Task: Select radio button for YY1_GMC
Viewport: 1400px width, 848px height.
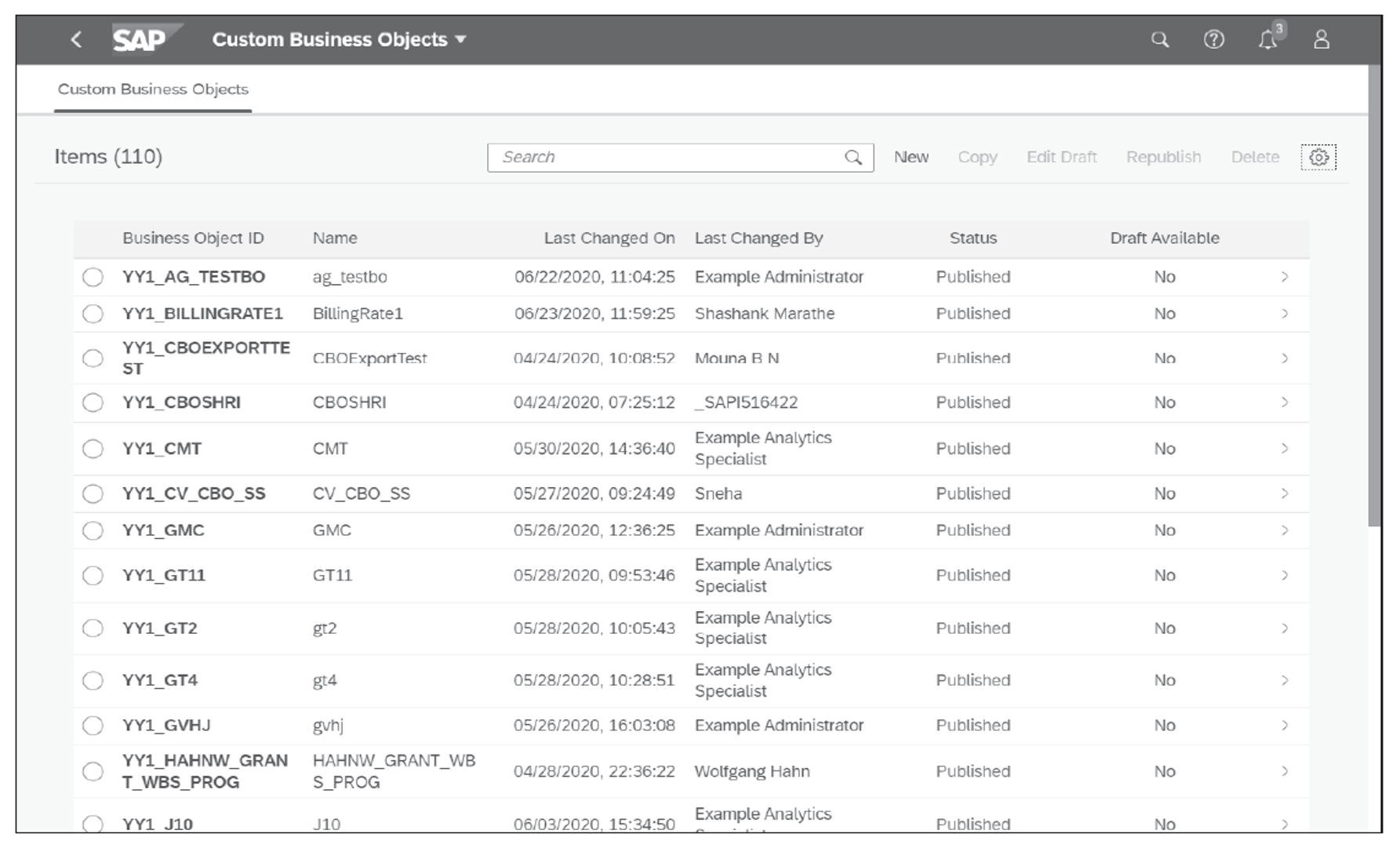Action: 93,530
